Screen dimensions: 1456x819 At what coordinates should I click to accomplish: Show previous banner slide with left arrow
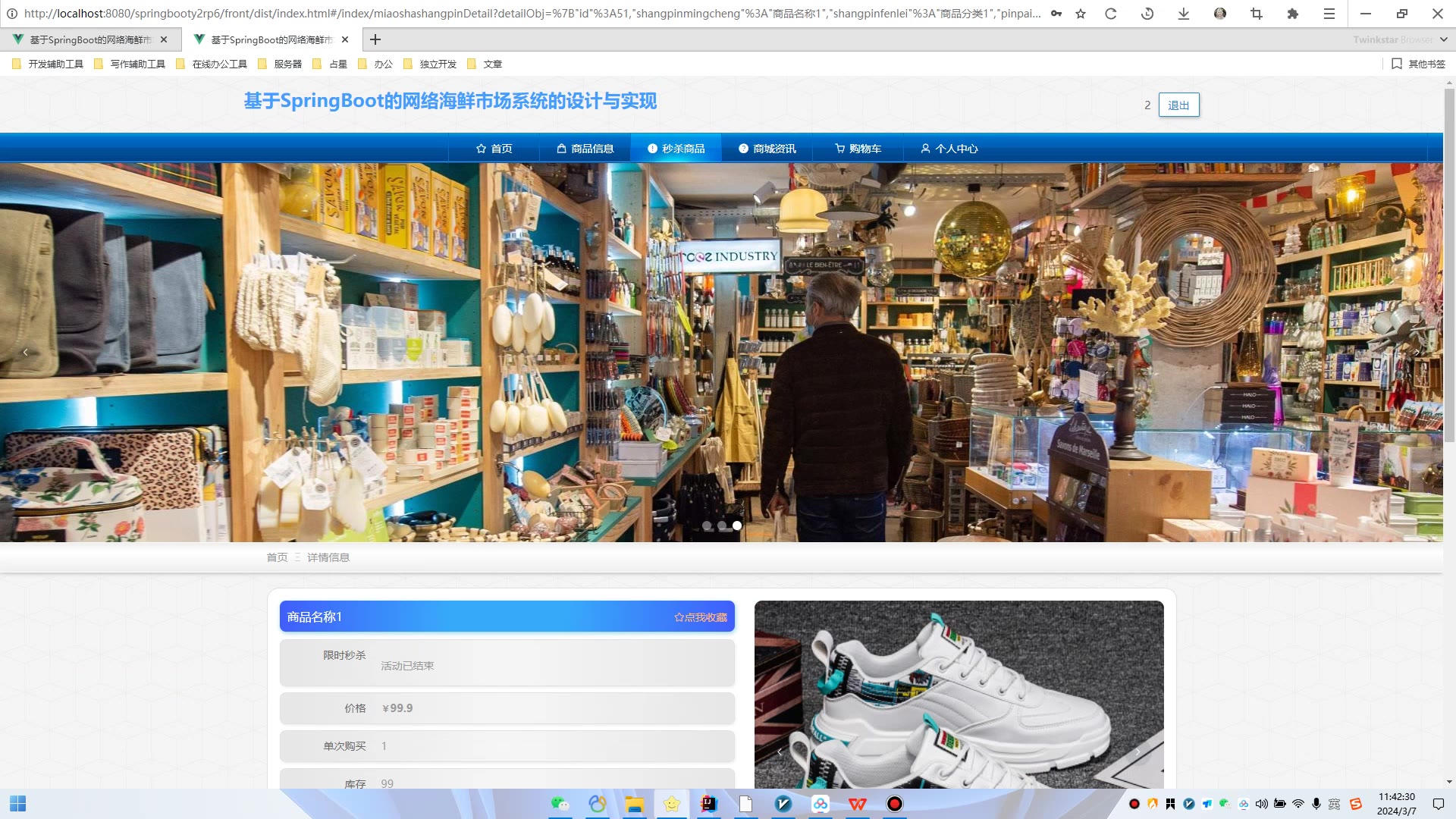coord(26,352)
